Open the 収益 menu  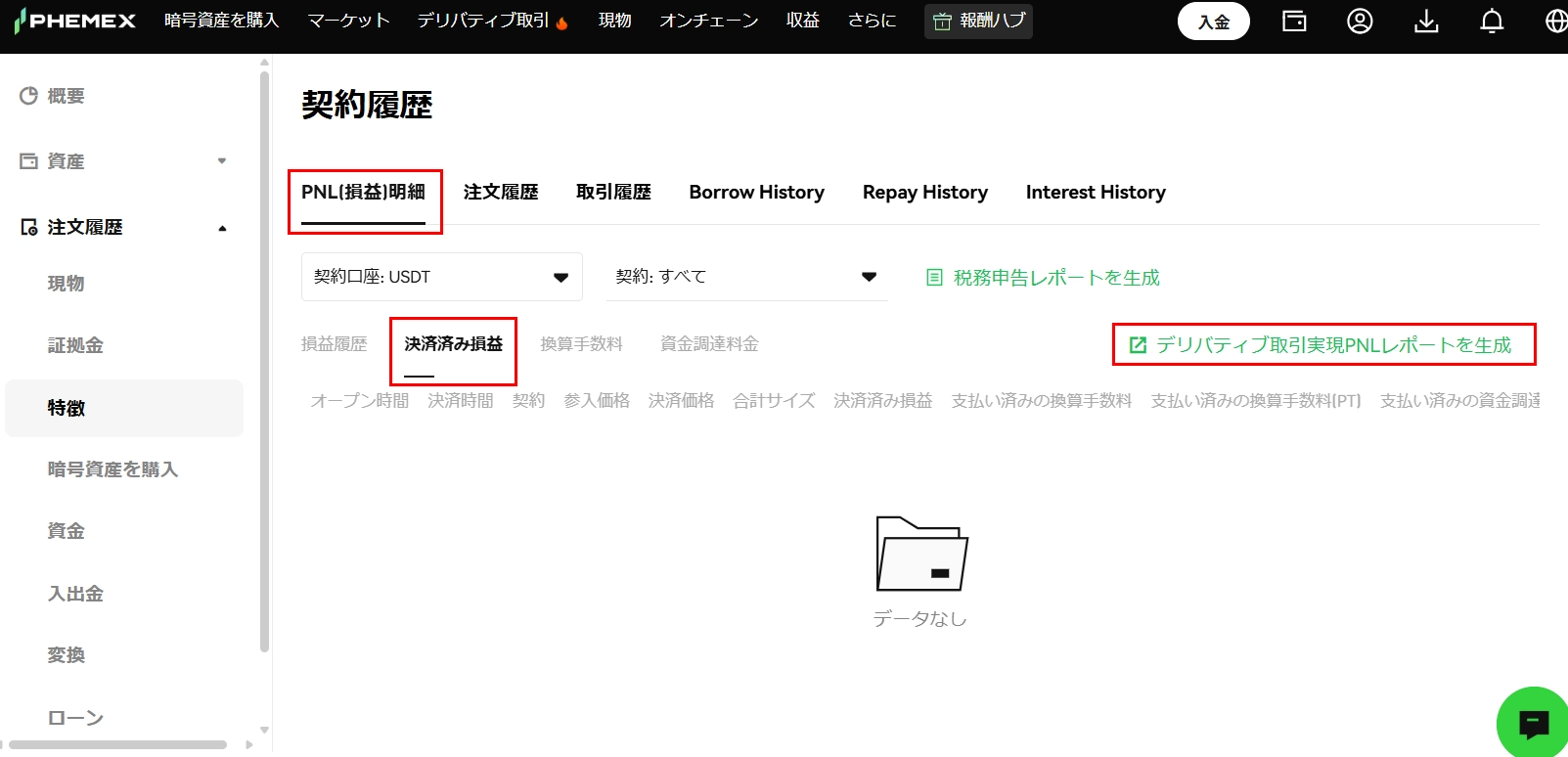[803, 21]
